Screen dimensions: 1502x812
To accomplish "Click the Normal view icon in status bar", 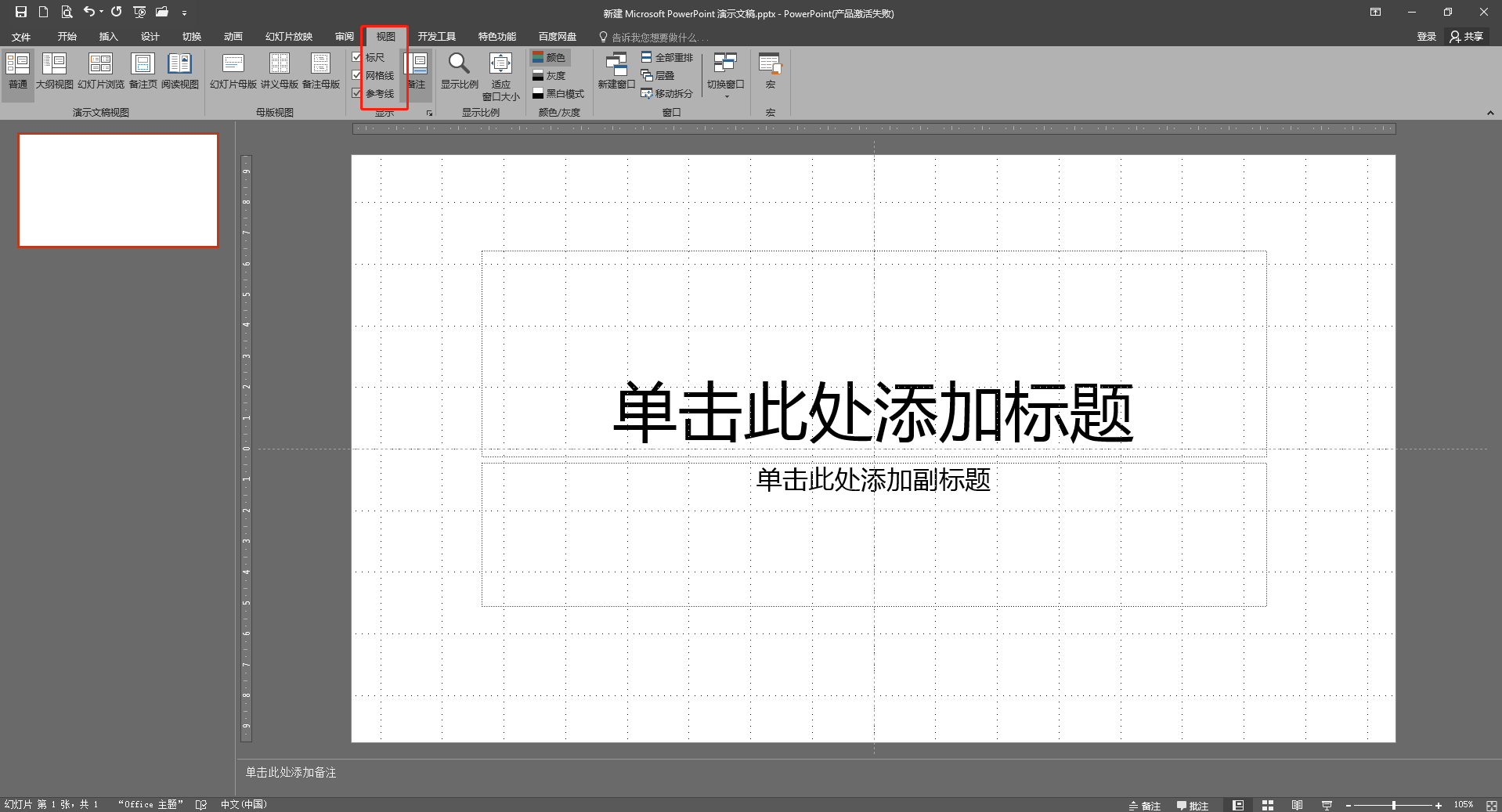I will coord(1238,805).
